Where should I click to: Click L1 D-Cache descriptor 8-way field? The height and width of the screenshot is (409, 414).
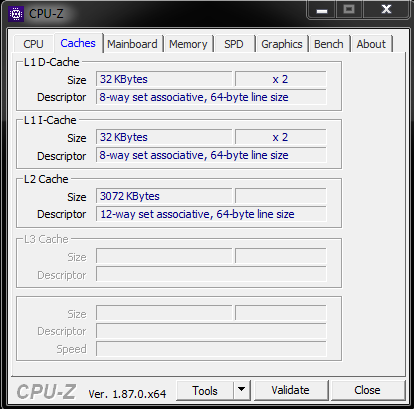[x=211, y=97]
